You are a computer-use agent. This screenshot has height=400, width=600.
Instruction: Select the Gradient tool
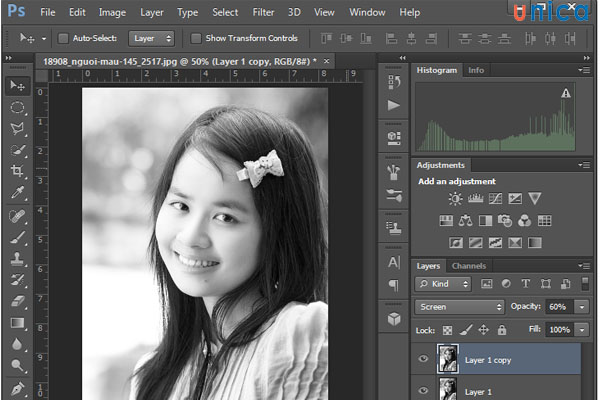17,323
